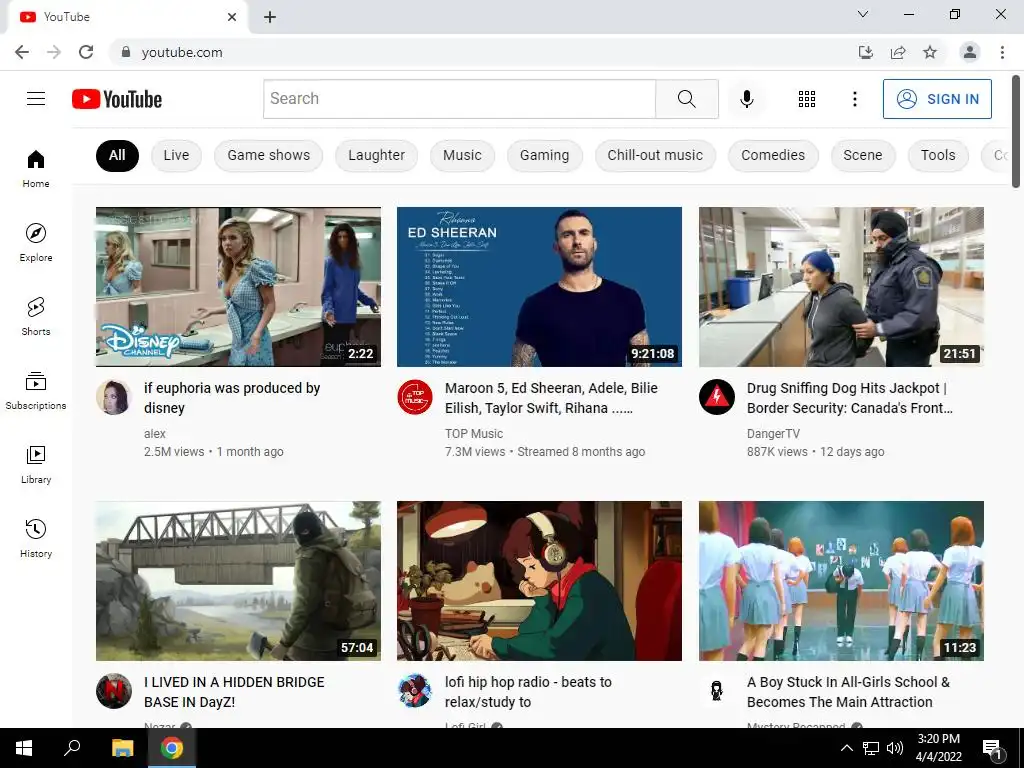Click the YouTube logo
The image size is (1024, 768).
click(117, 99)
